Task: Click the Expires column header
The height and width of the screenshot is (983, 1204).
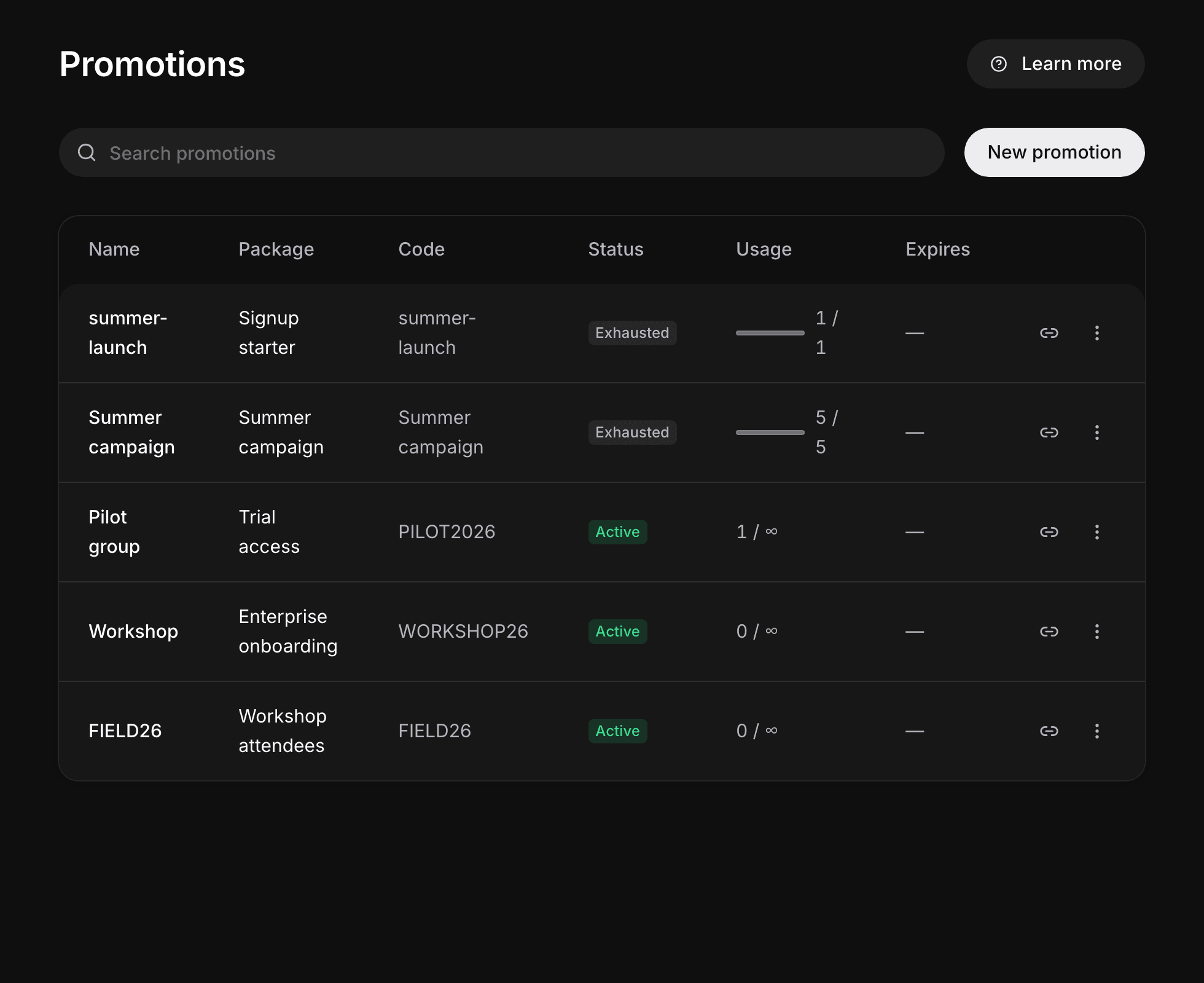Action: (937, 249)
